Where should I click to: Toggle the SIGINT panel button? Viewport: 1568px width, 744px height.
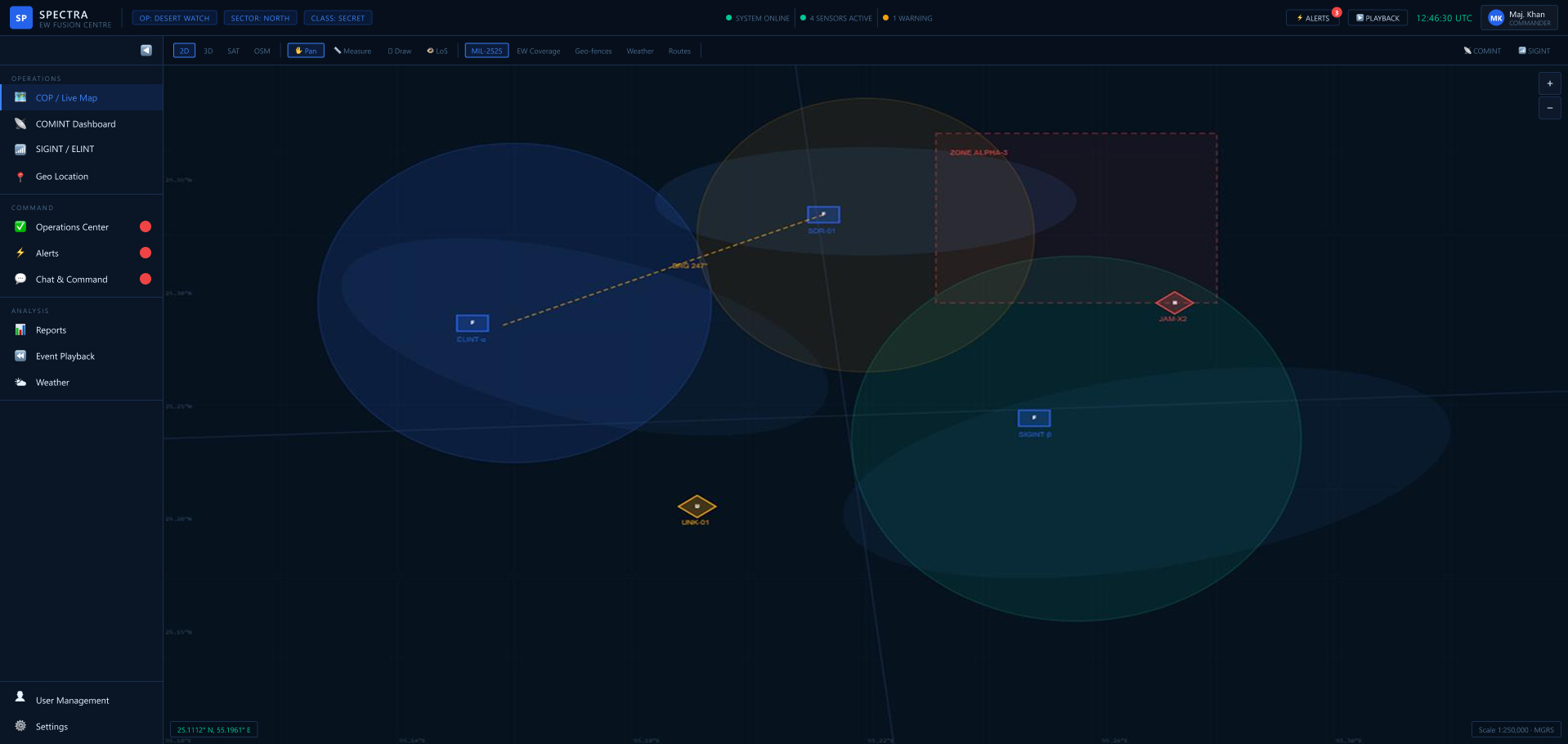[1534, 51]
